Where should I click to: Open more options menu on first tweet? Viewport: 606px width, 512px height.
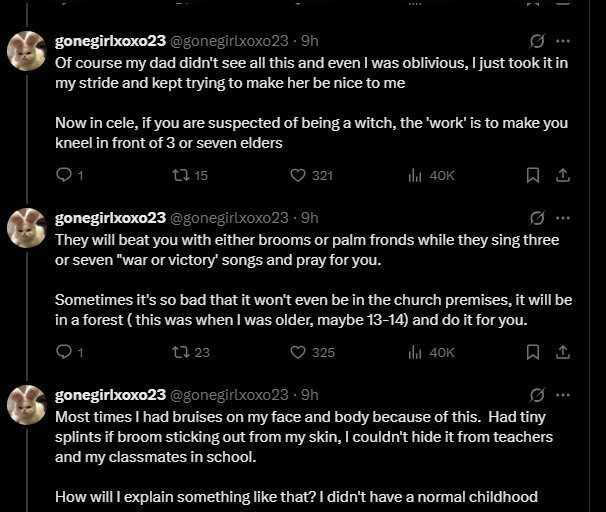[563, 41]
